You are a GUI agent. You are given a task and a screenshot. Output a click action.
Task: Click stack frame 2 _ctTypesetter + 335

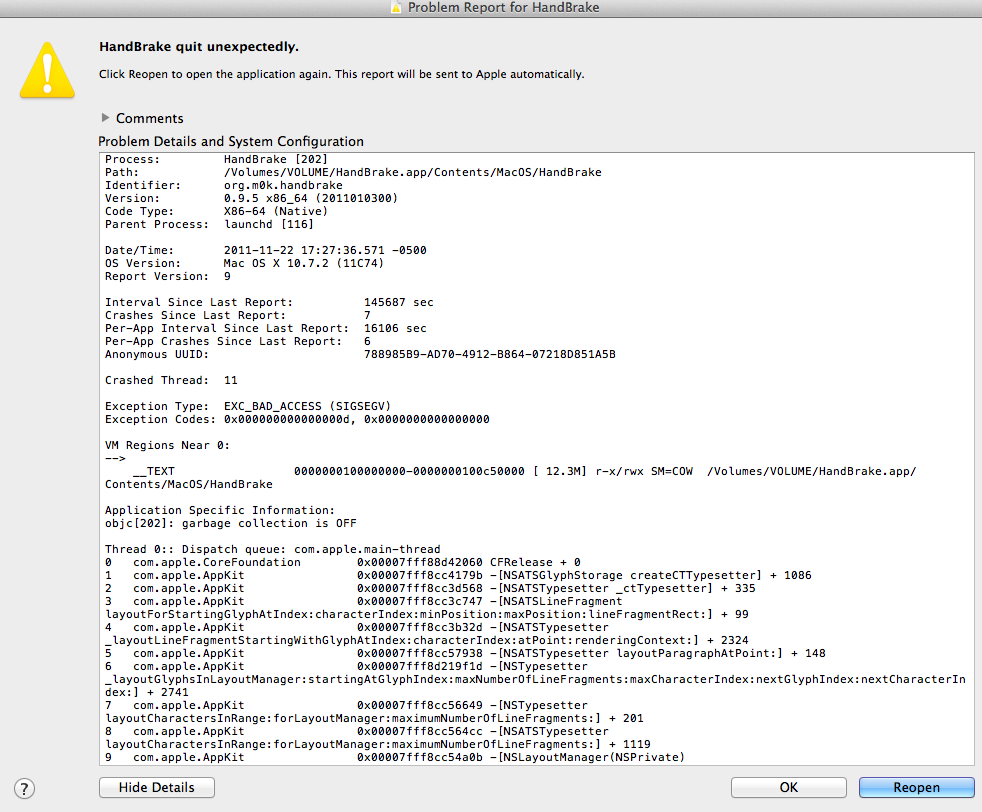click(430, 588)
